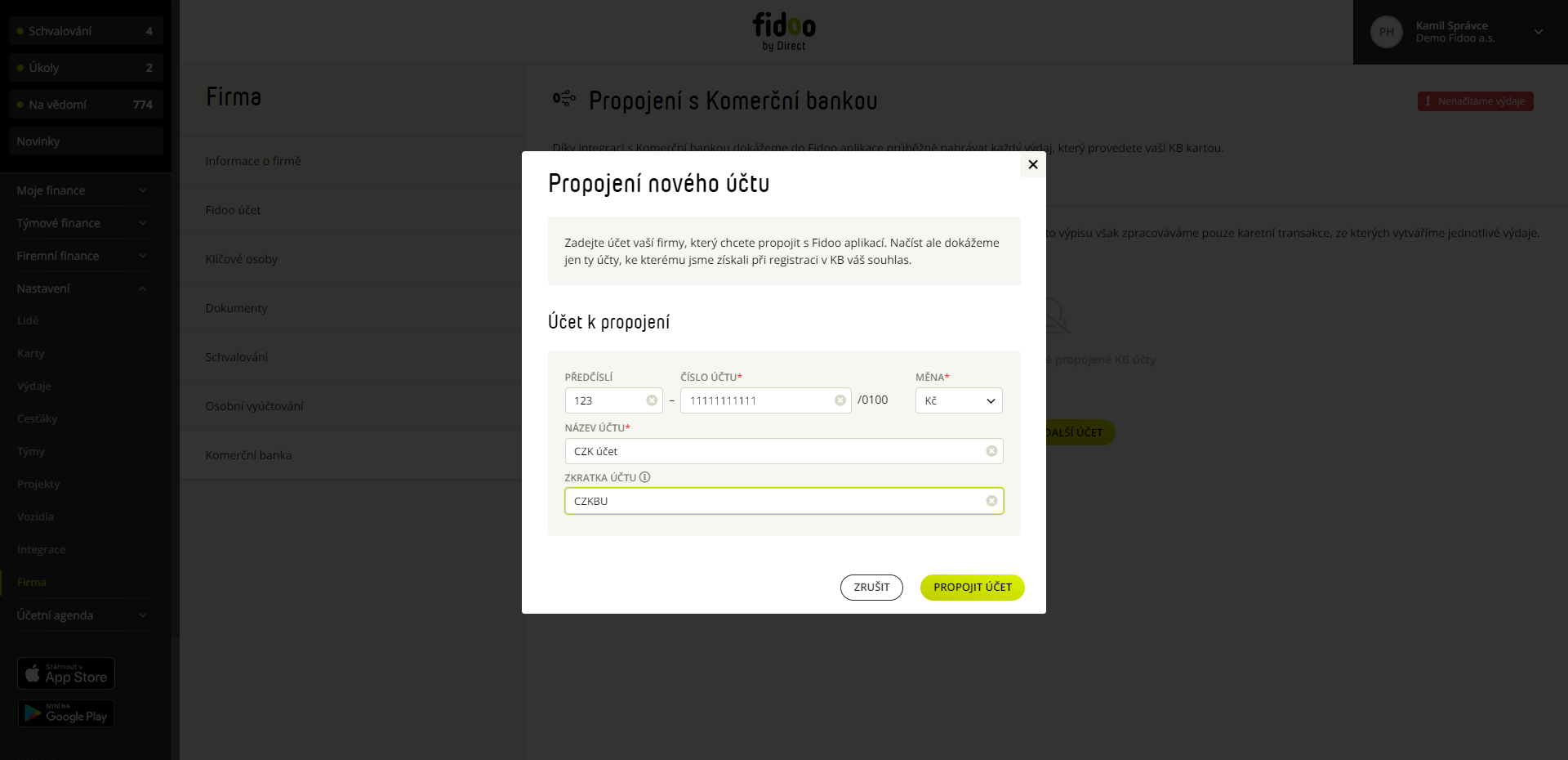The image size is (1568, 760).
Task: Close the Propojení nového účtu dialog
Action: point(1033,164)
